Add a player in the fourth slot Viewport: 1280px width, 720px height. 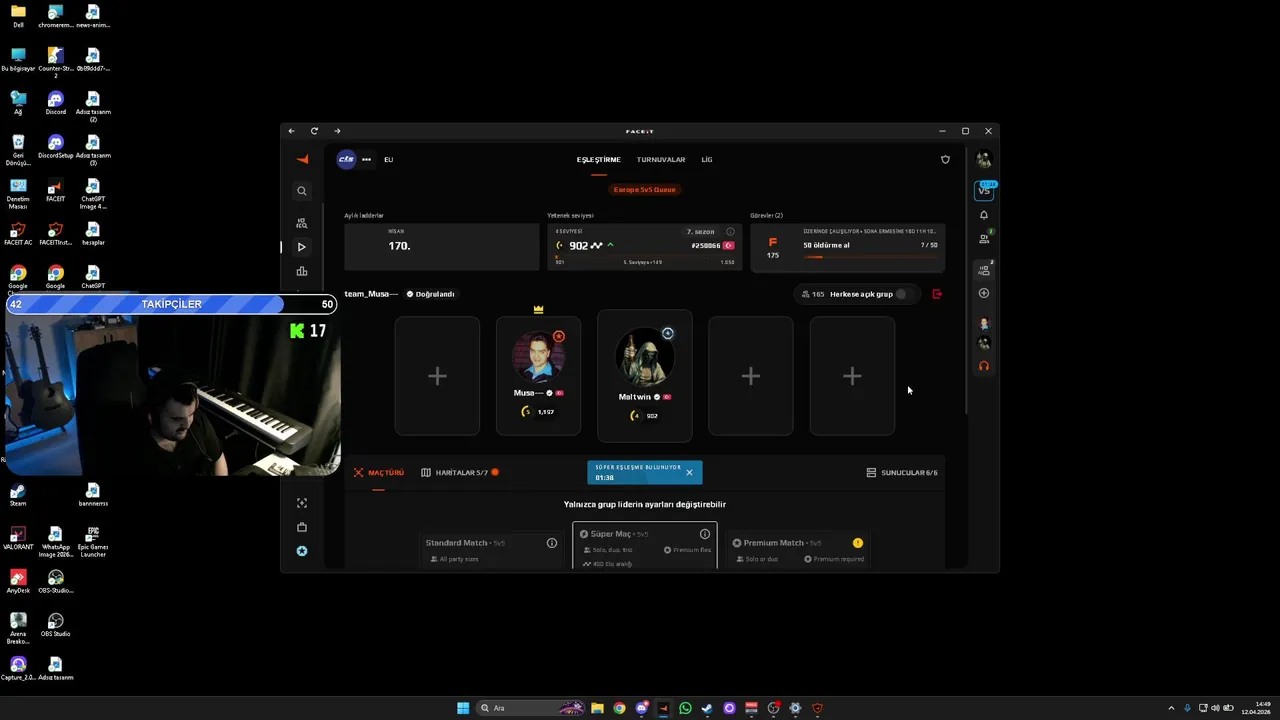click(751, 376)
